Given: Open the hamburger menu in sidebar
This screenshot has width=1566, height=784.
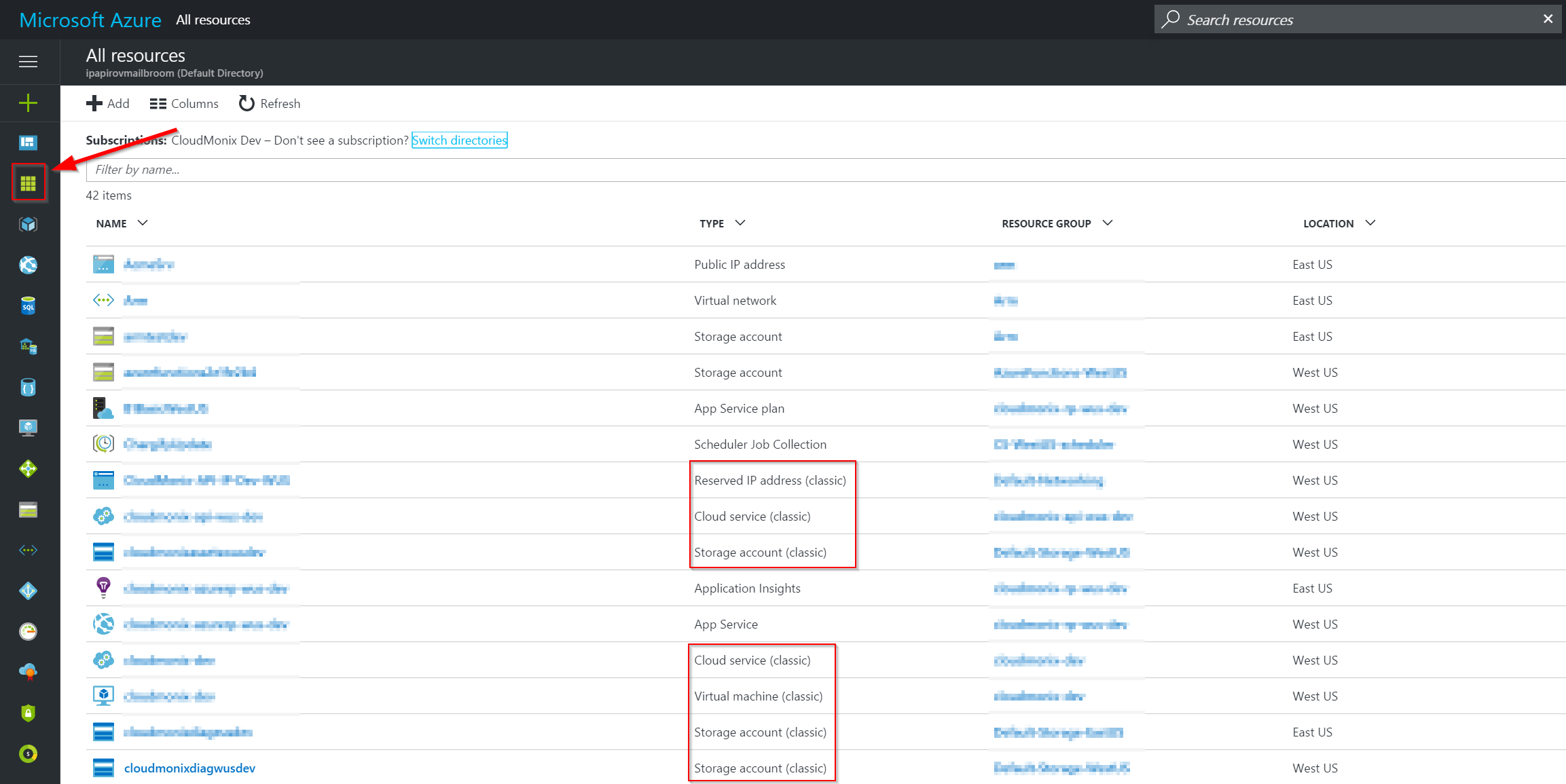Looking at the screenshot, I should (x=28, y=62).
